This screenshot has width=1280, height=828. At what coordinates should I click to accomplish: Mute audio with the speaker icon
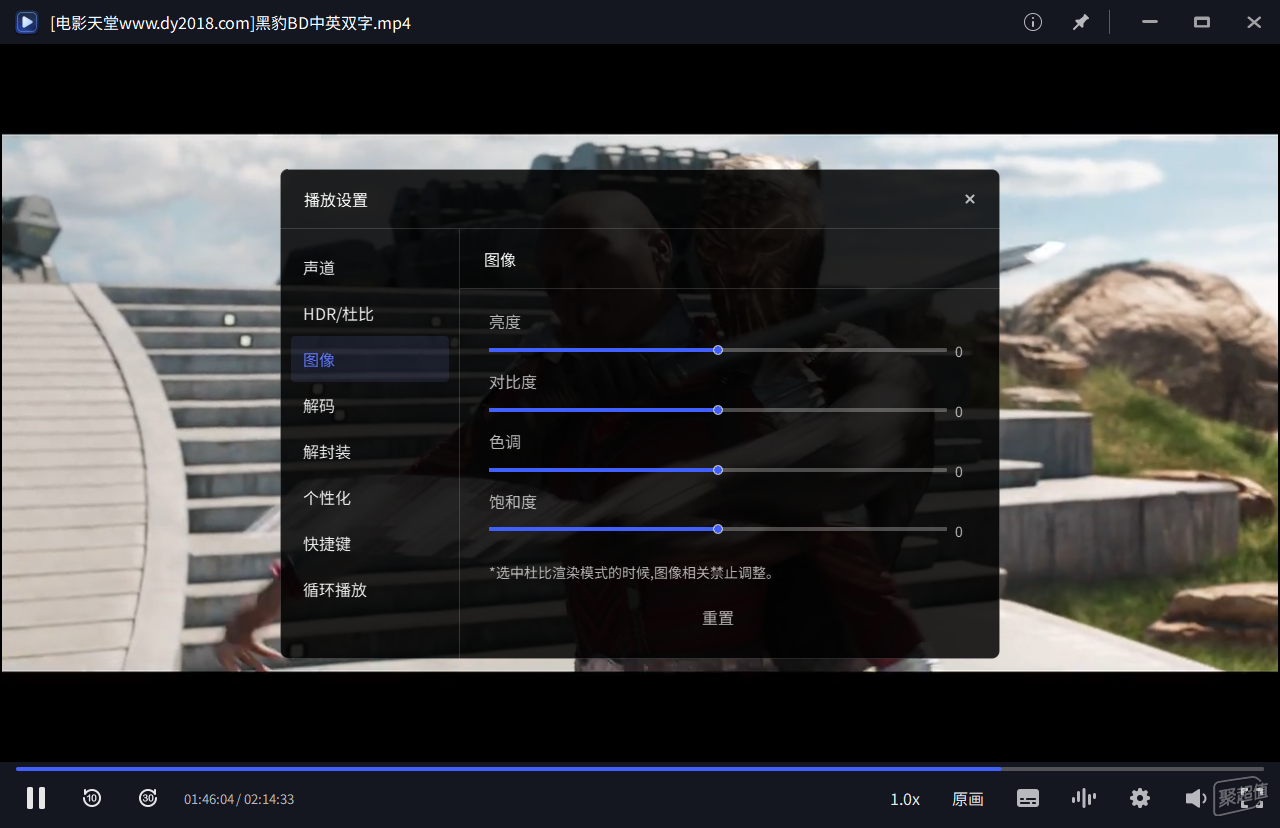[x=1195, y=798]
